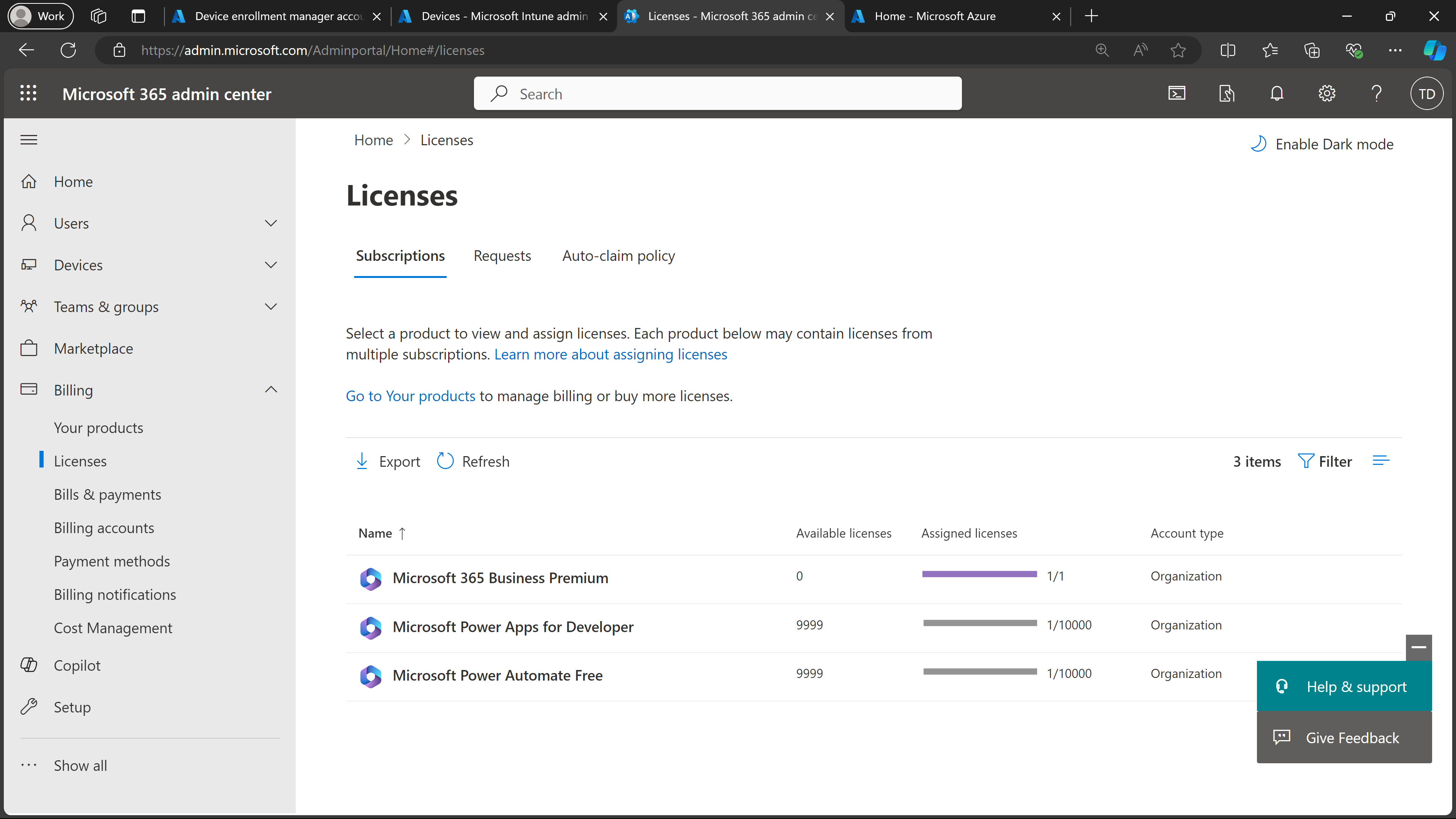Open browser split screen icon
The width and height of the screenshot is (1456, 819).
click(1228, 50)
